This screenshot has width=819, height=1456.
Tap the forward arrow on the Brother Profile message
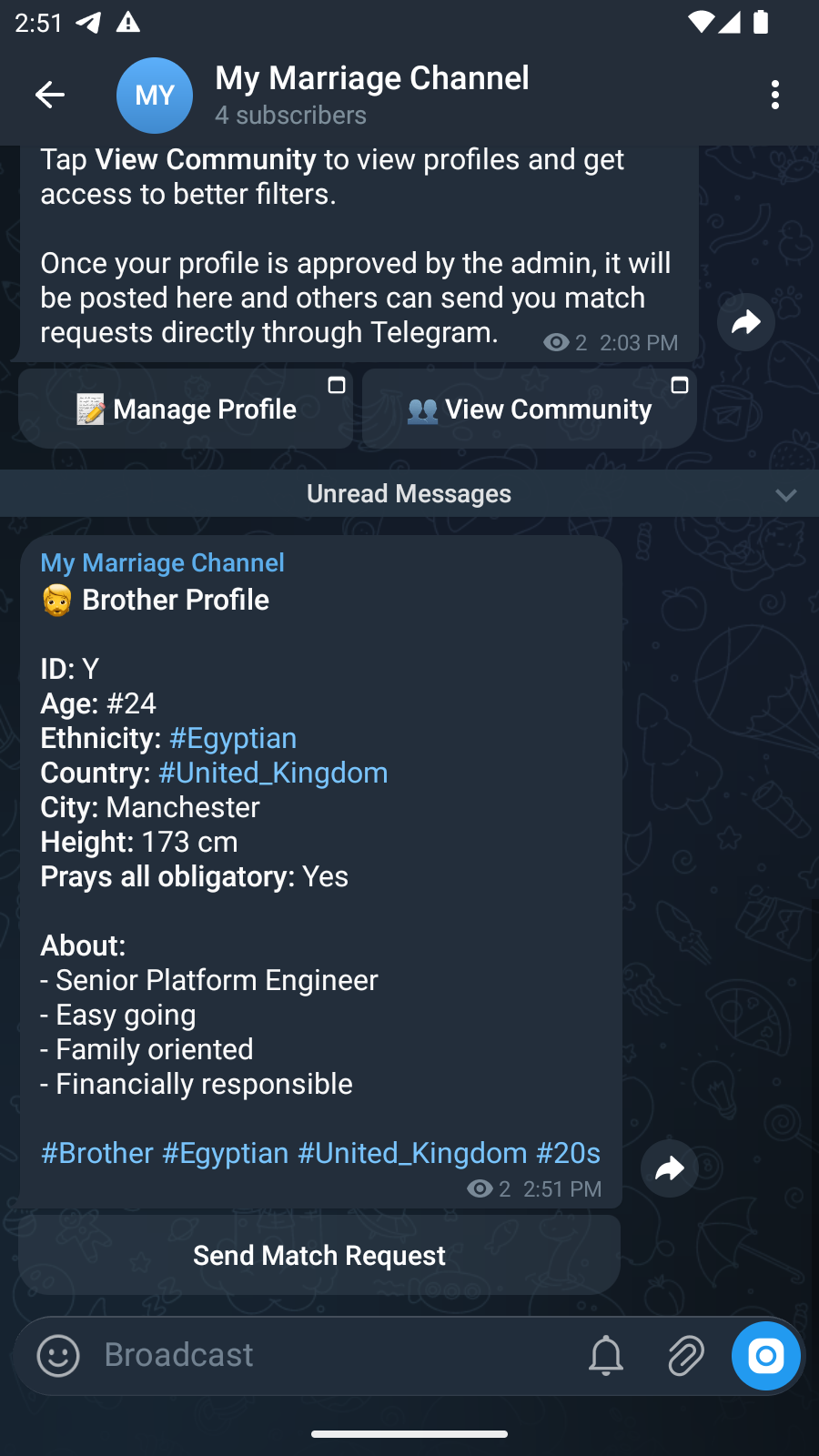click(670, 1168)
